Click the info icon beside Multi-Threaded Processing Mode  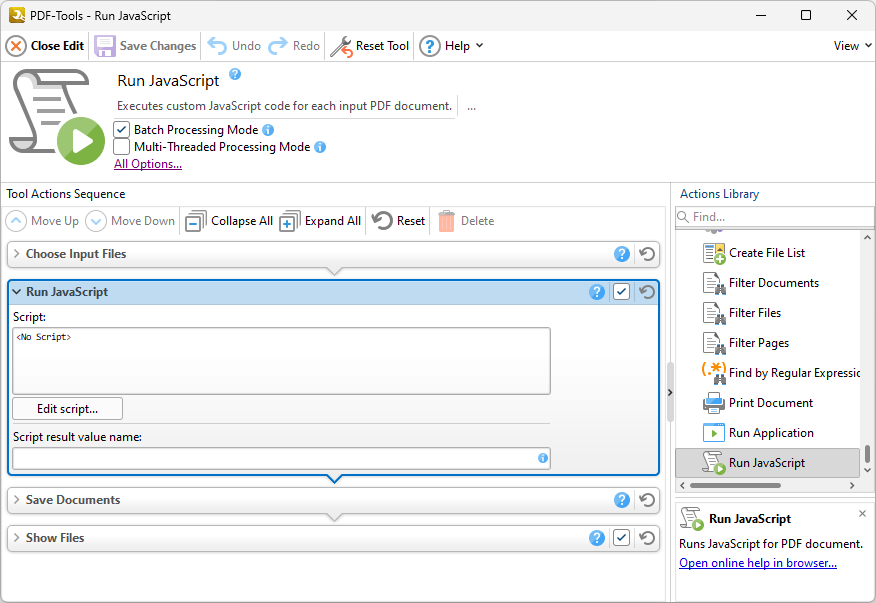tap(320, 147)
